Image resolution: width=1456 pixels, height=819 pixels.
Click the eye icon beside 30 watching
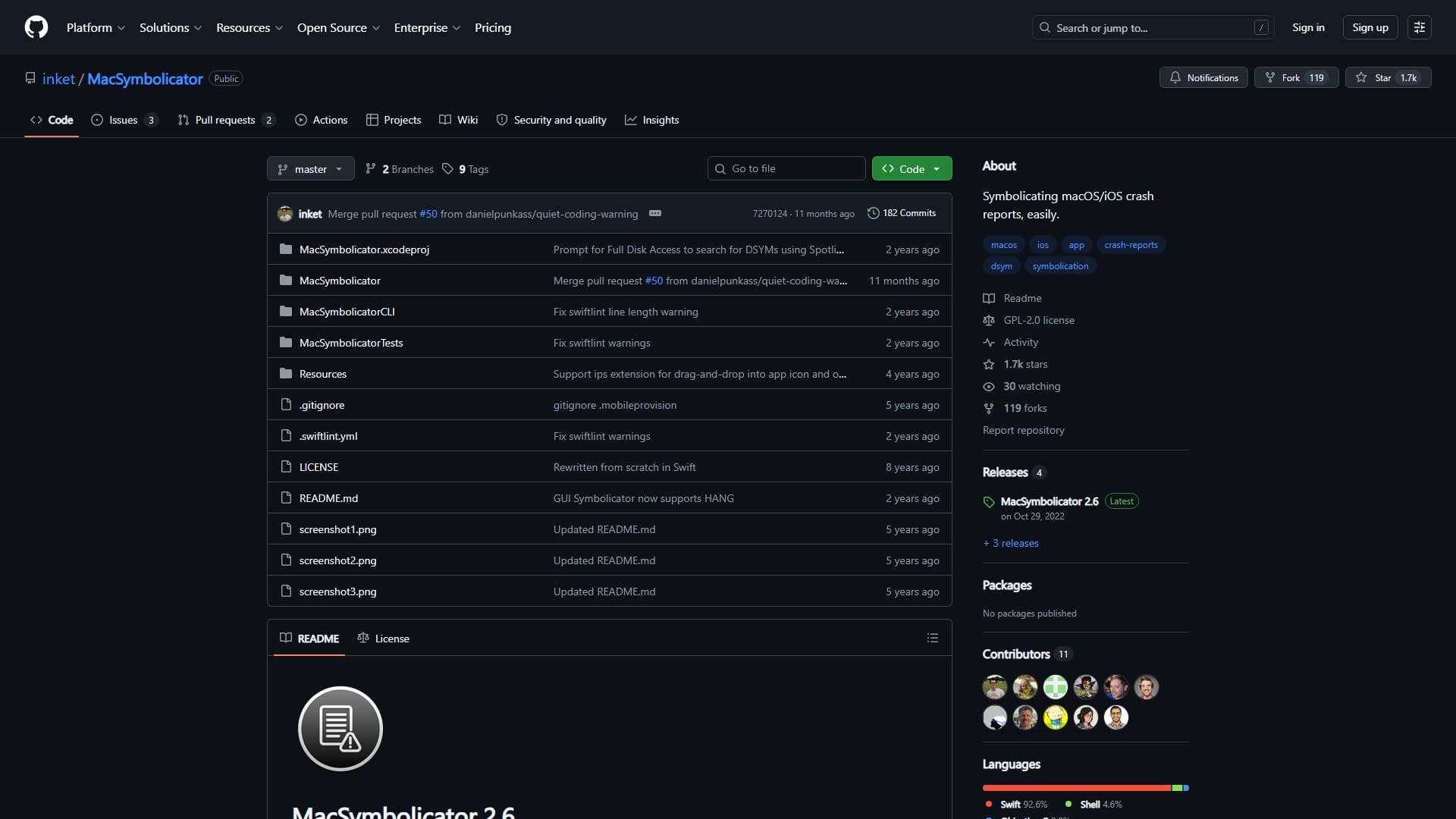[x=989, y=387]
